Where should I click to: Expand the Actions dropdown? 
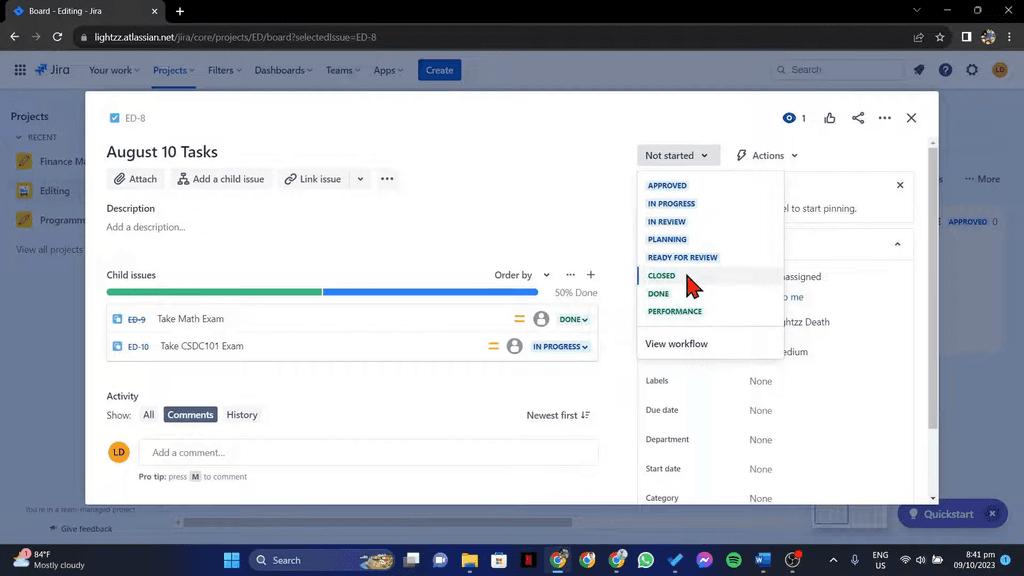coord(766,155)
